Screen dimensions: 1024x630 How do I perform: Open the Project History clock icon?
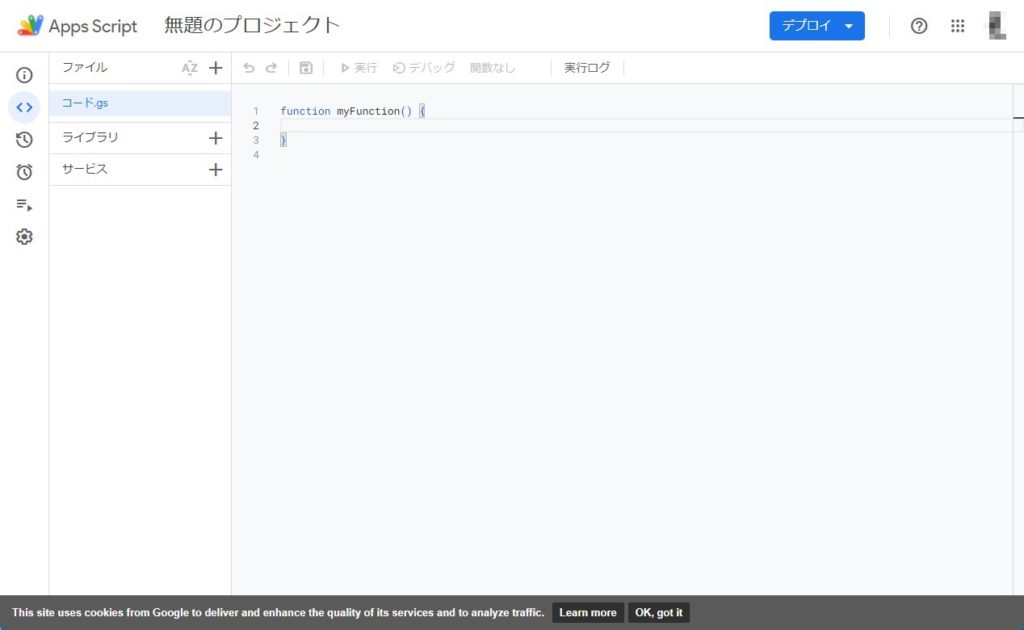tap(24, 140)
